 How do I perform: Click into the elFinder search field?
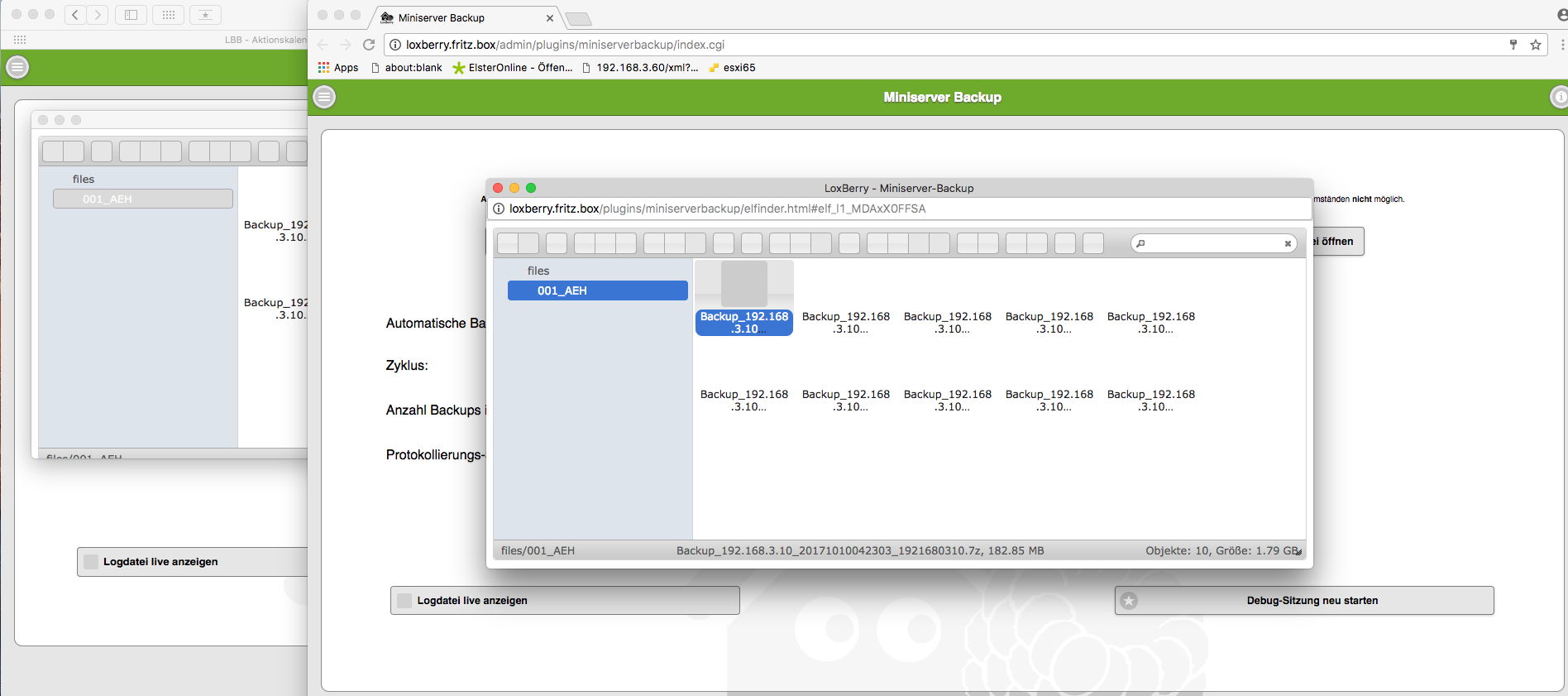pos(1214,243)
